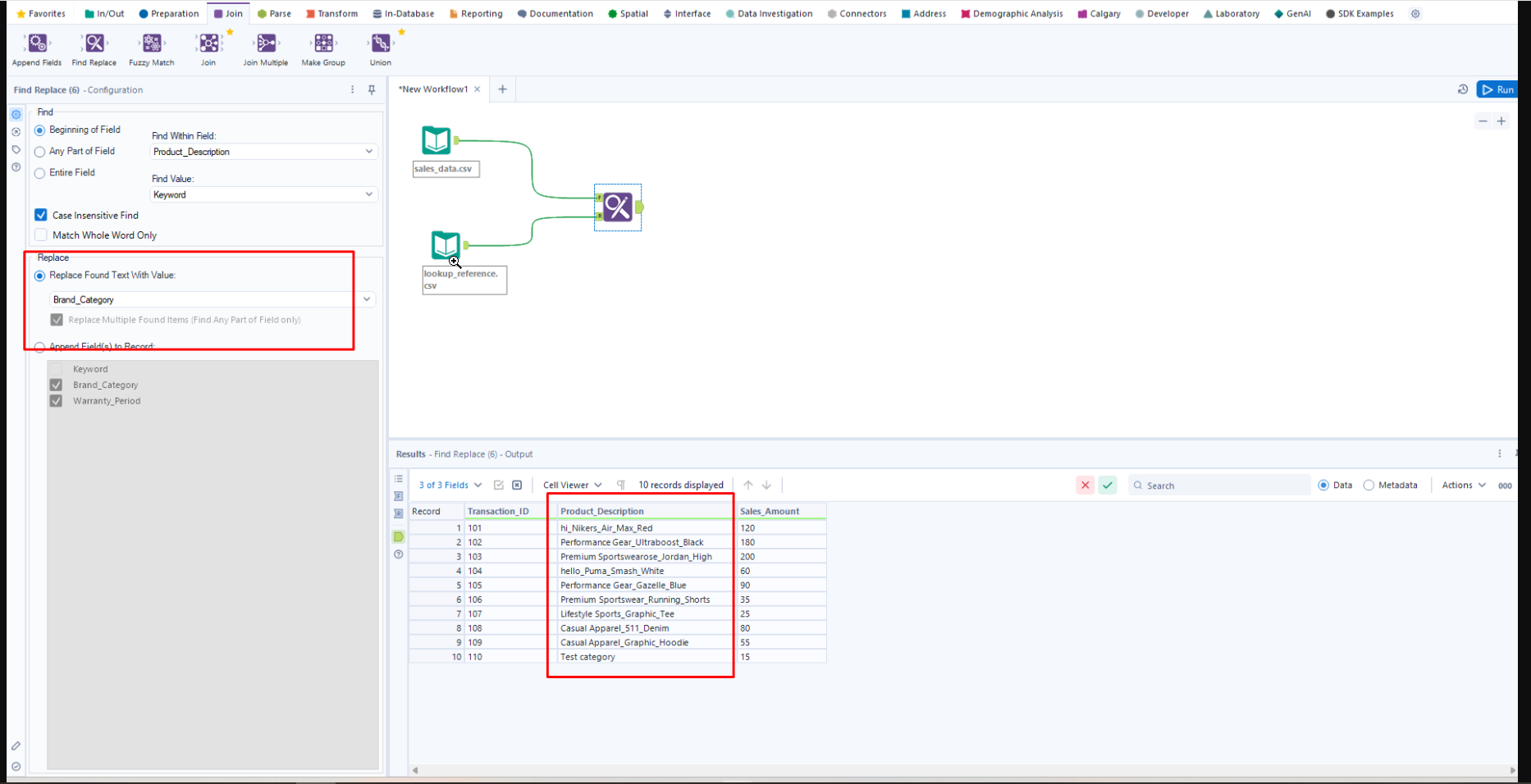The height and width of the screenshot is (784, 1531).
Task: Open the Actions menu in results
Action: tap(1464, 485)
